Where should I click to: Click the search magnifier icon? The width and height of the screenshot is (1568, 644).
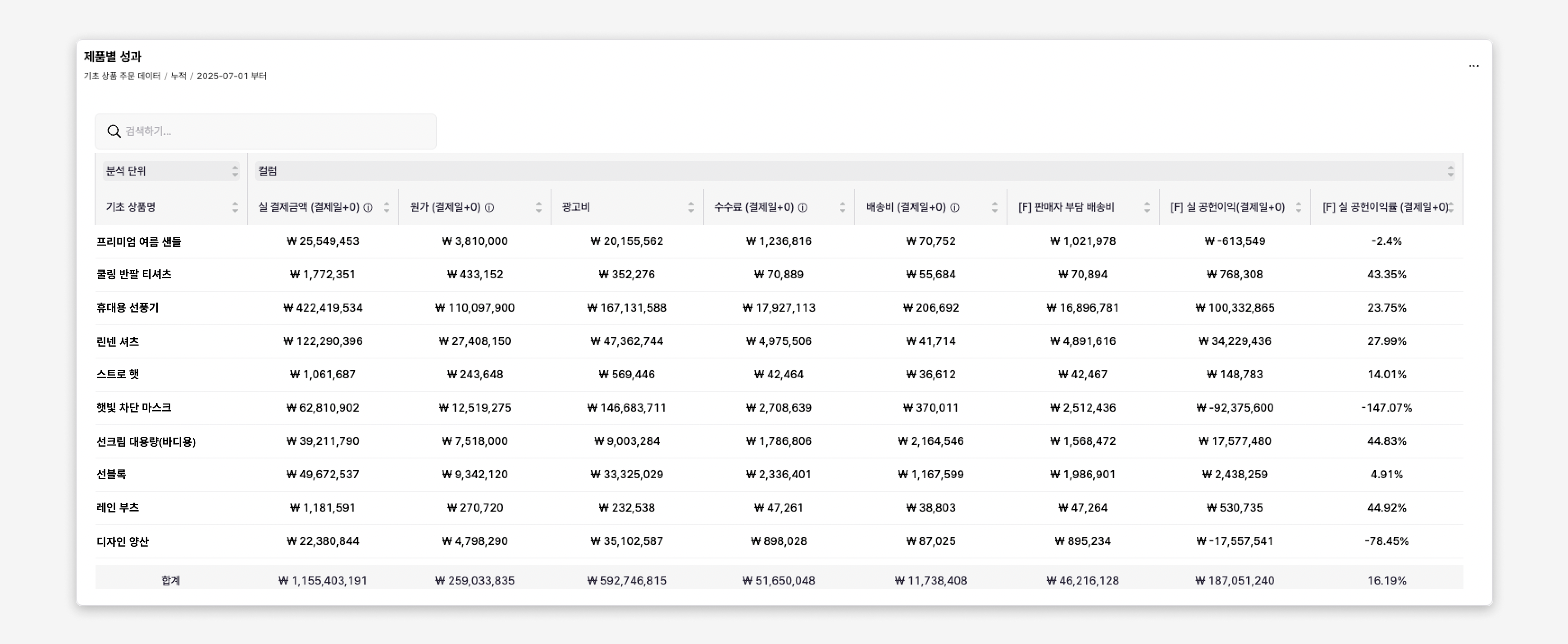click(x=114, y=132)
